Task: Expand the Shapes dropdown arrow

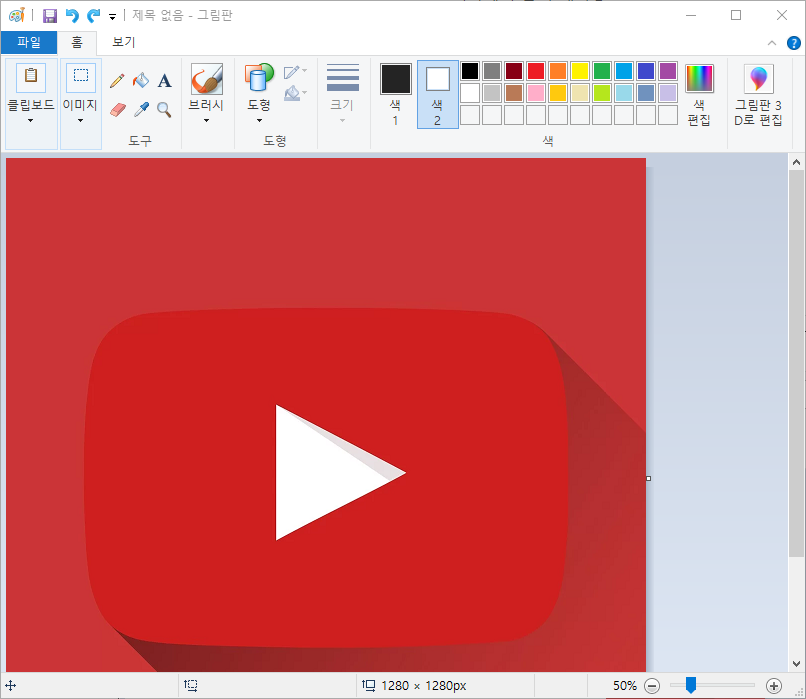Action: [x=259, y=121]
